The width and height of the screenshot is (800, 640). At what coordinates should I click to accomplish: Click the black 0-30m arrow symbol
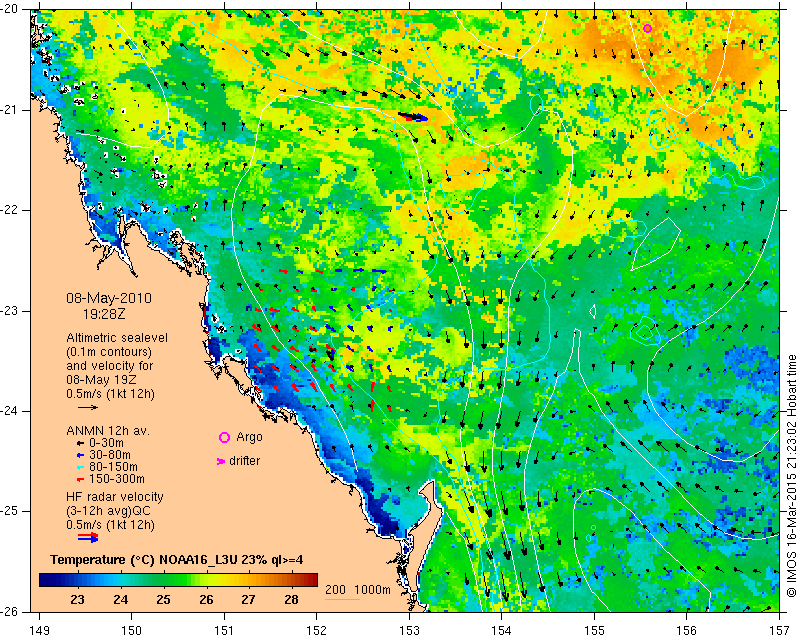click(x=80, y=443)
